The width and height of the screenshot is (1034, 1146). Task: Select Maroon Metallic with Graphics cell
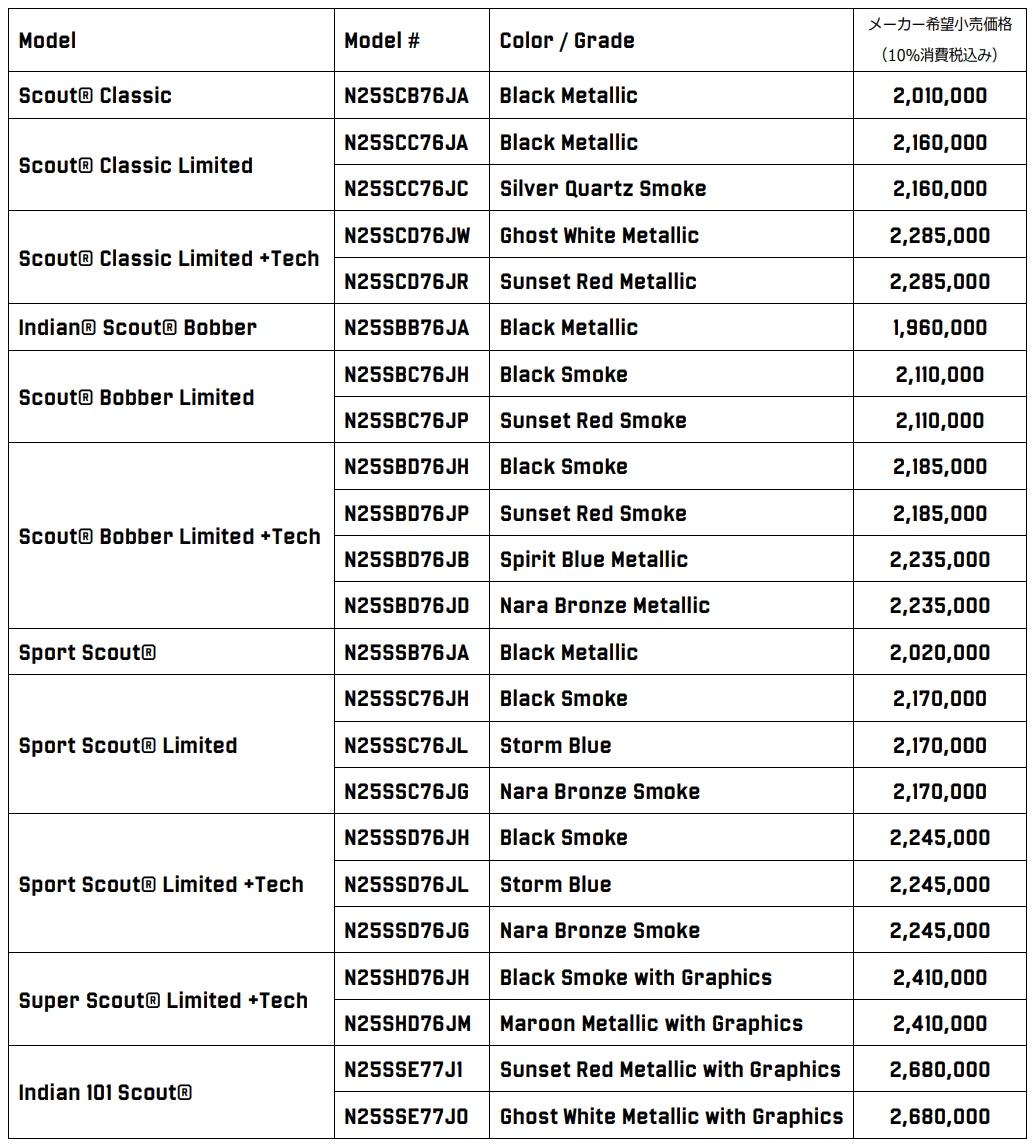coord(671,1023)
